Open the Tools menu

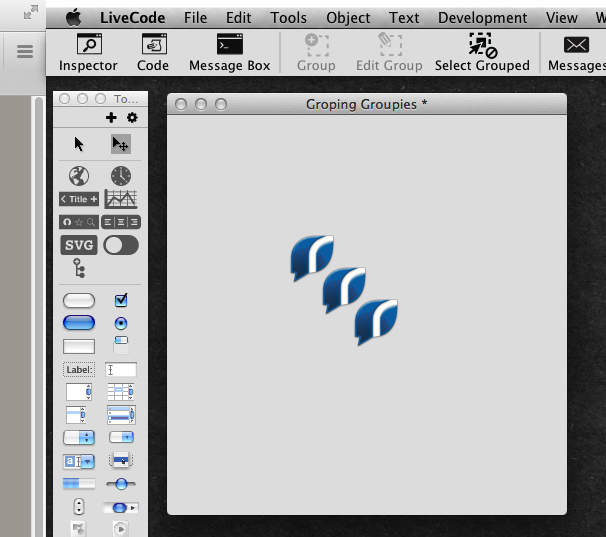[x=288, y=18]
